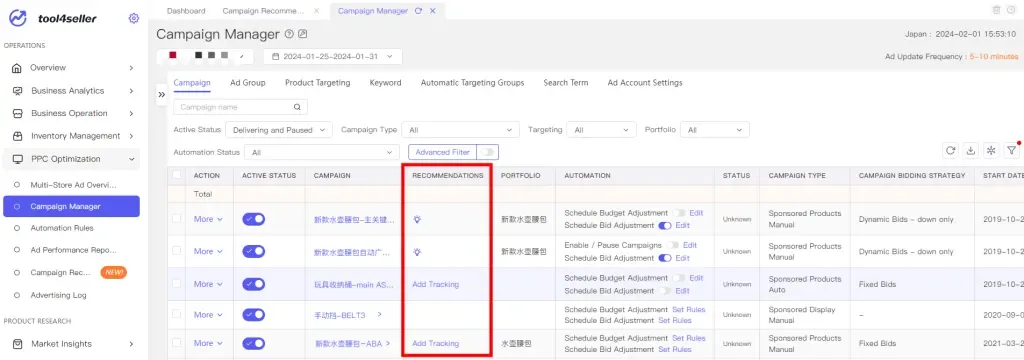Open the 手动挡-BELT3 campaign link
The height and width of the screenshot is (360, 1024).
[x=340, y=315]
